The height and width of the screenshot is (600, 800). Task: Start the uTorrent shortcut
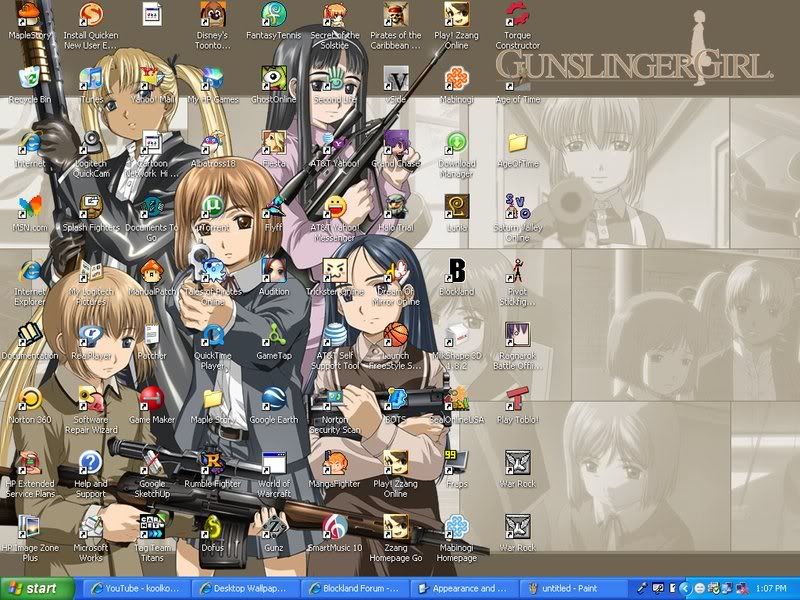pyautogui.click(x=213, y=207)
